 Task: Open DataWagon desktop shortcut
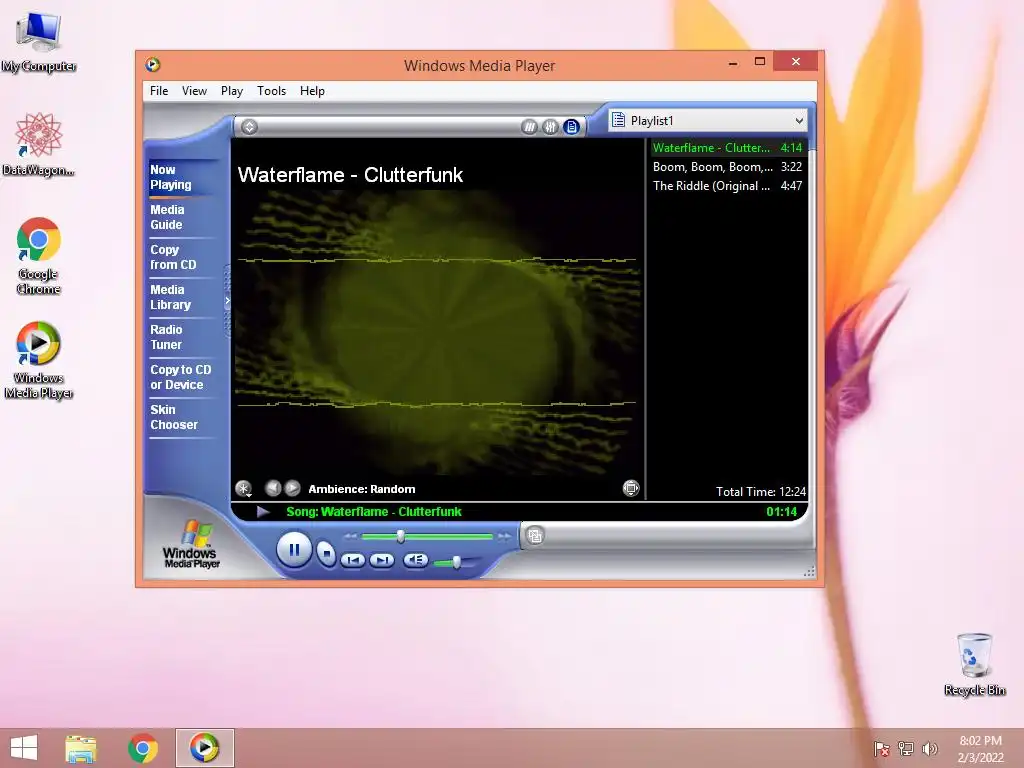coord(39,144)
